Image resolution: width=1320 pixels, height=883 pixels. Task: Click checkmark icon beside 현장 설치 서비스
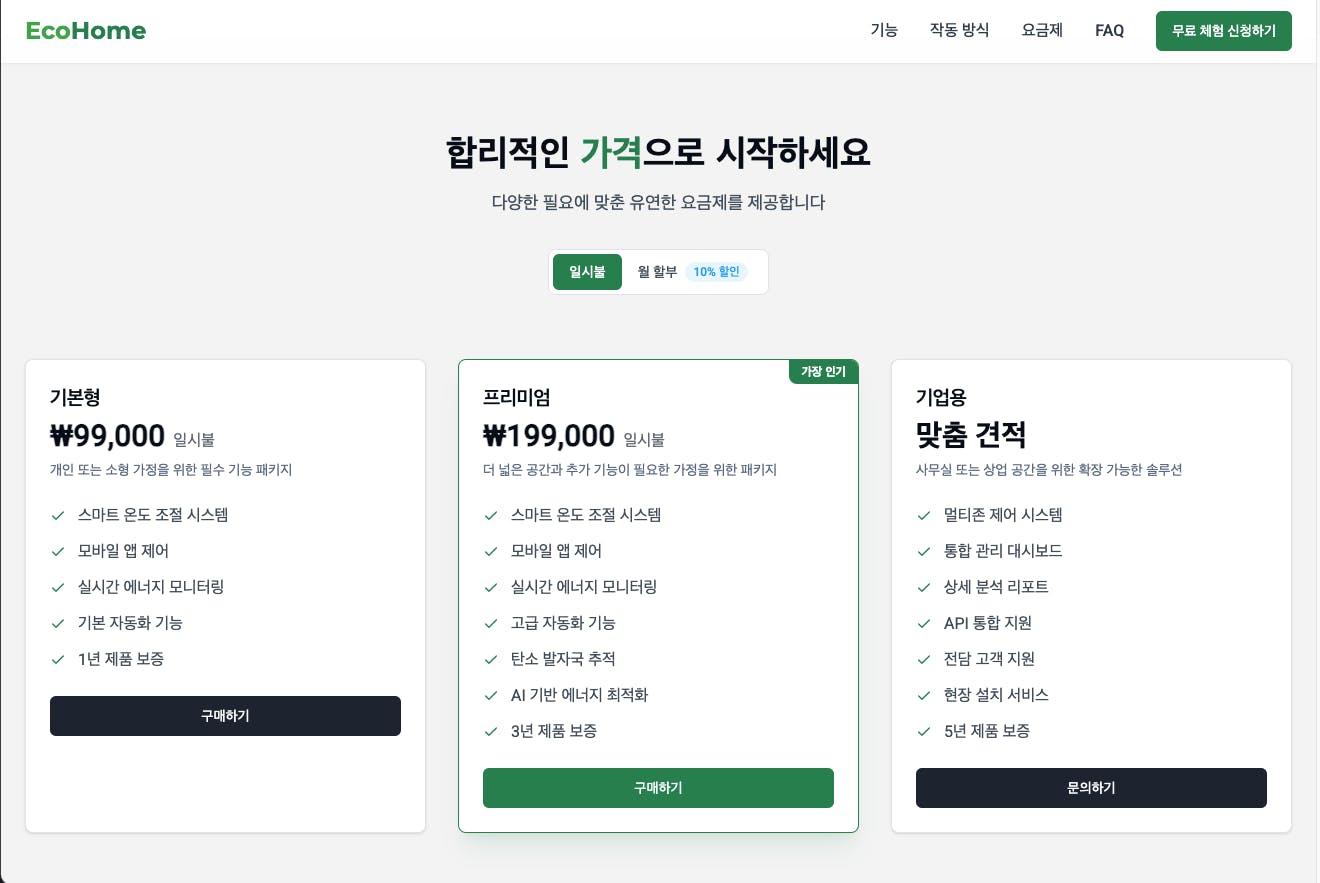[x=924, y=696]
